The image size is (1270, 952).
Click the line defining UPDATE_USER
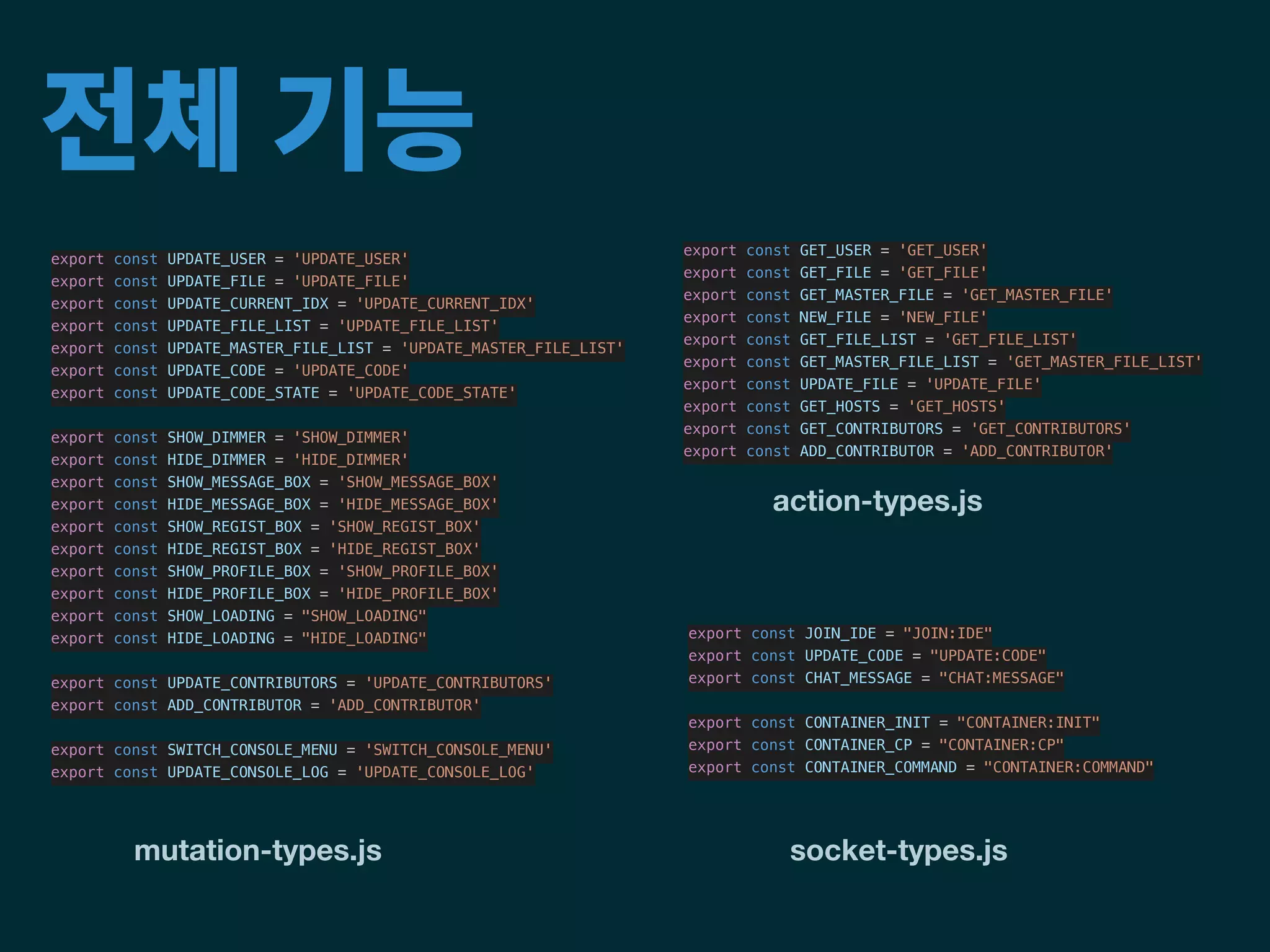(229, 259)
